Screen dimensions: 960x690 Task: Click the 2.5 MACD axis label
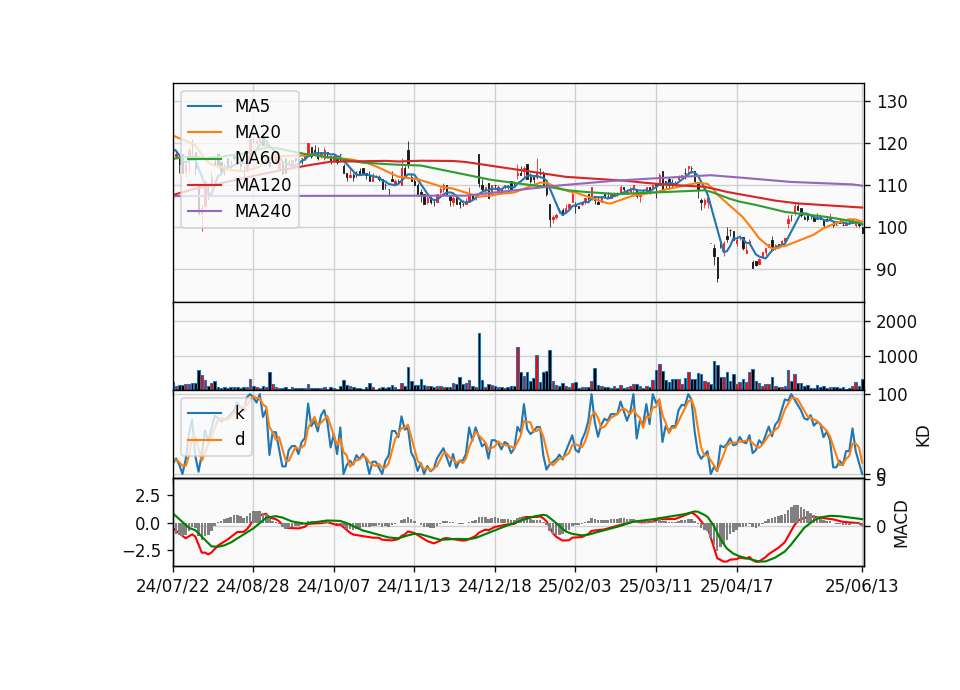(148, 496)
